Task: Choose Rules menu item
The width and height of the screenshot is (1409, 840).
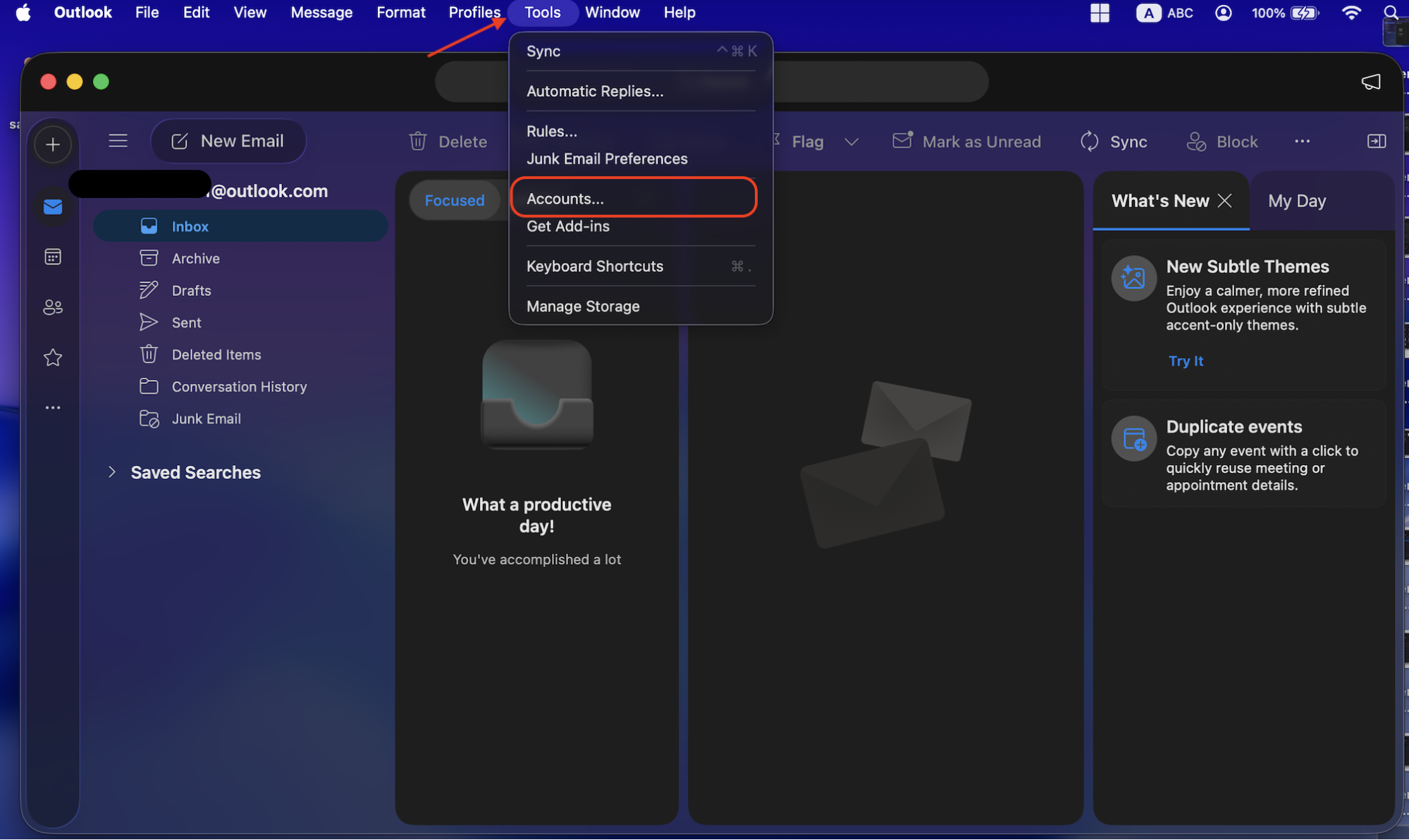Action: [x=641, y=131]
